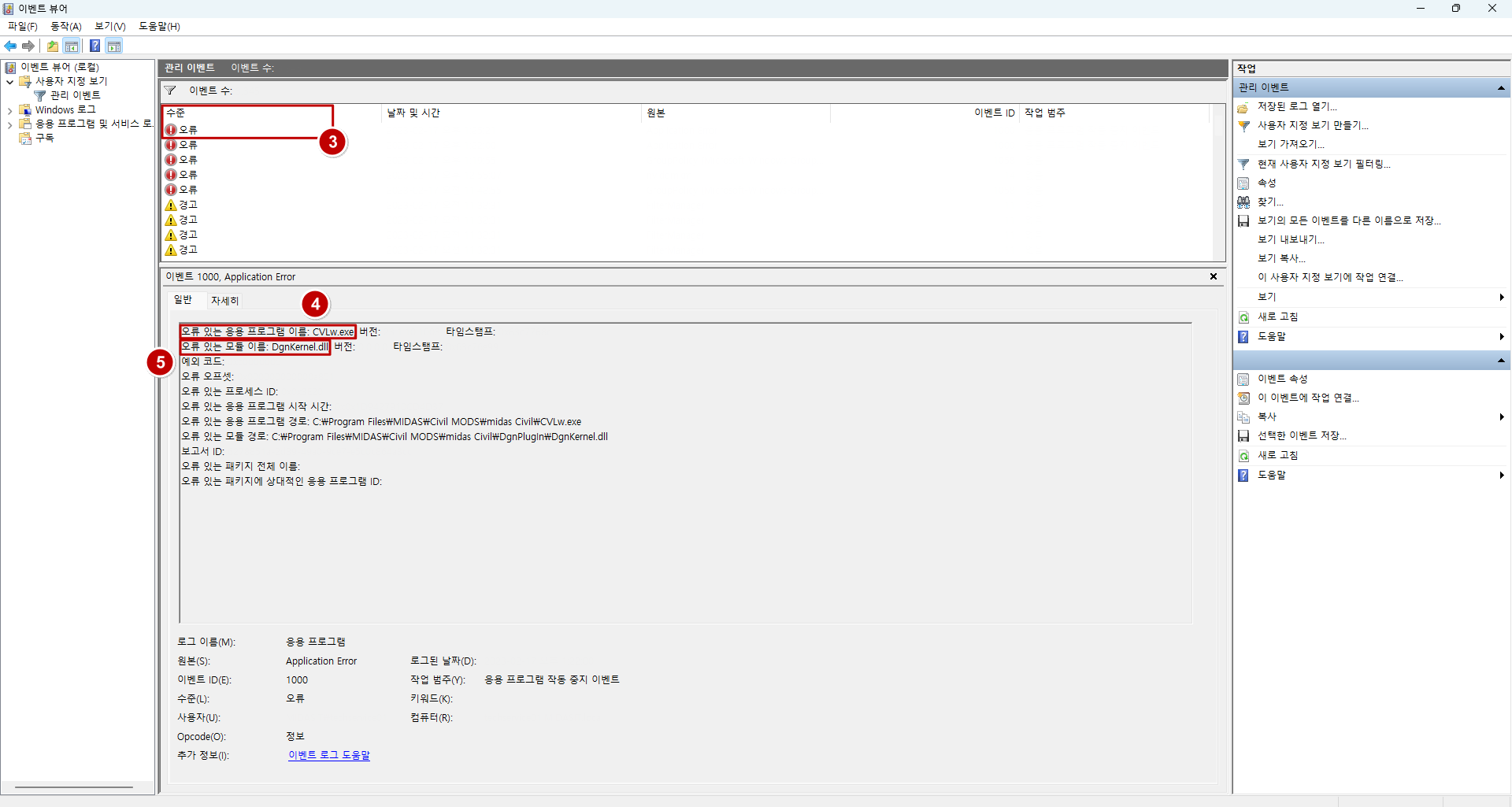Close the event 1000 preview pane
This screenshot has width=1512, height=807.
[x=1214, y=276]
